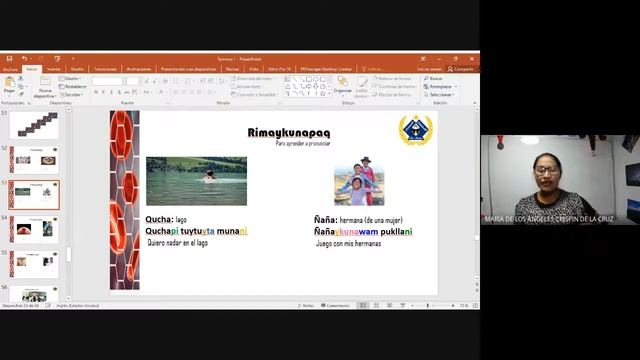Toggle Bold formatting (N)
The width and height of the screenshot is (640, 360).
tap(96, 93)
